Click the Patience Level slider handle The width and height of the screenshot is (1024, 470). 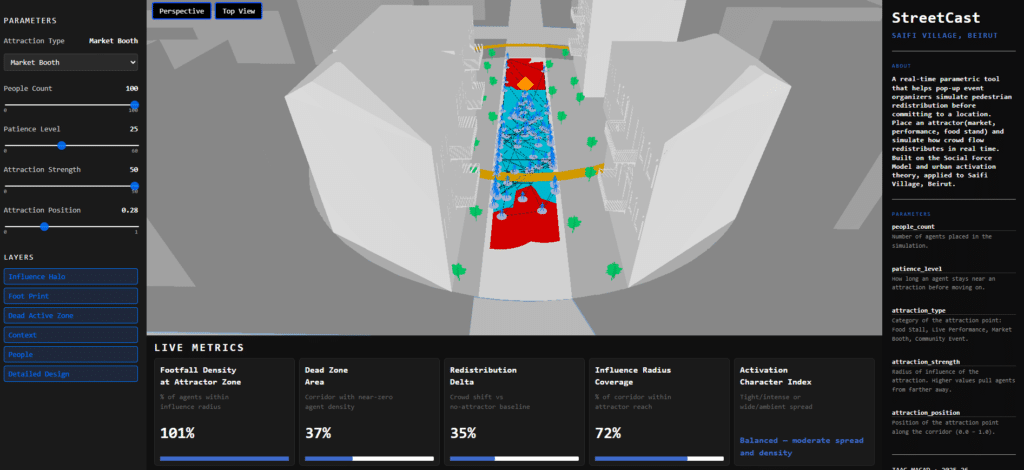click(x=61, y=145)
